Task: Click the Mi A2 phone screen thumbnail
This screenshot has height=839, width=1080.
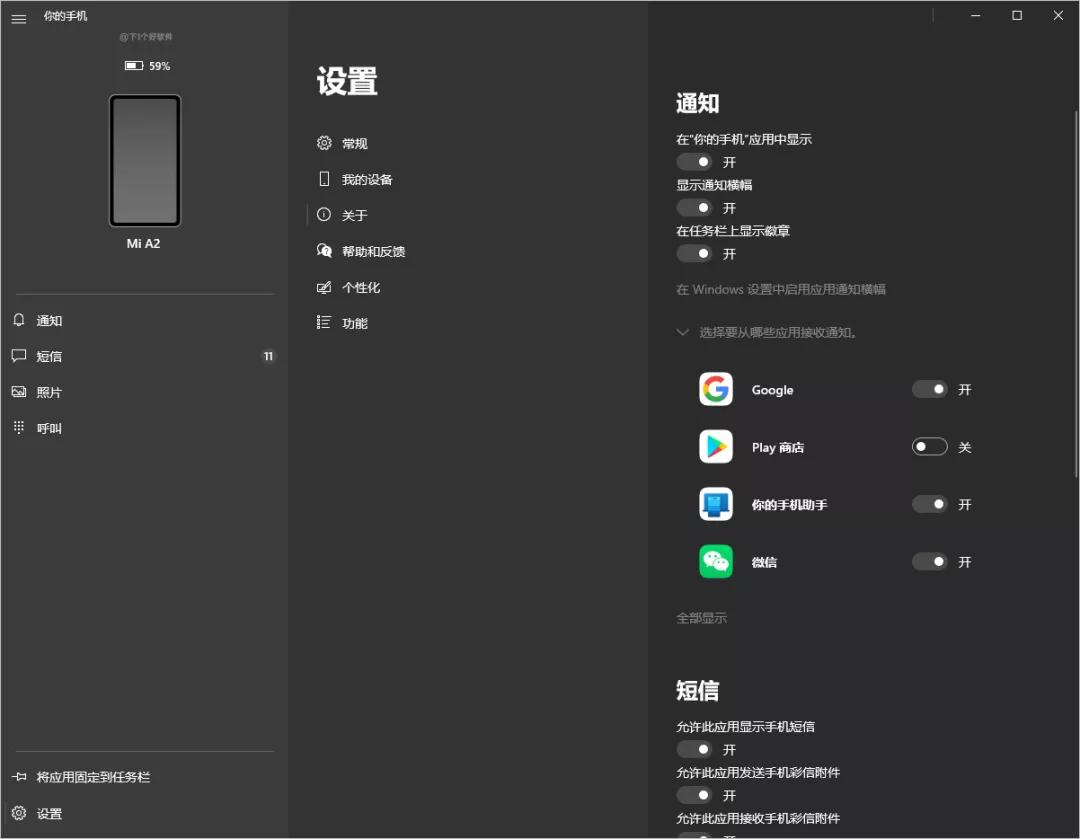Action: click(144, 160)
